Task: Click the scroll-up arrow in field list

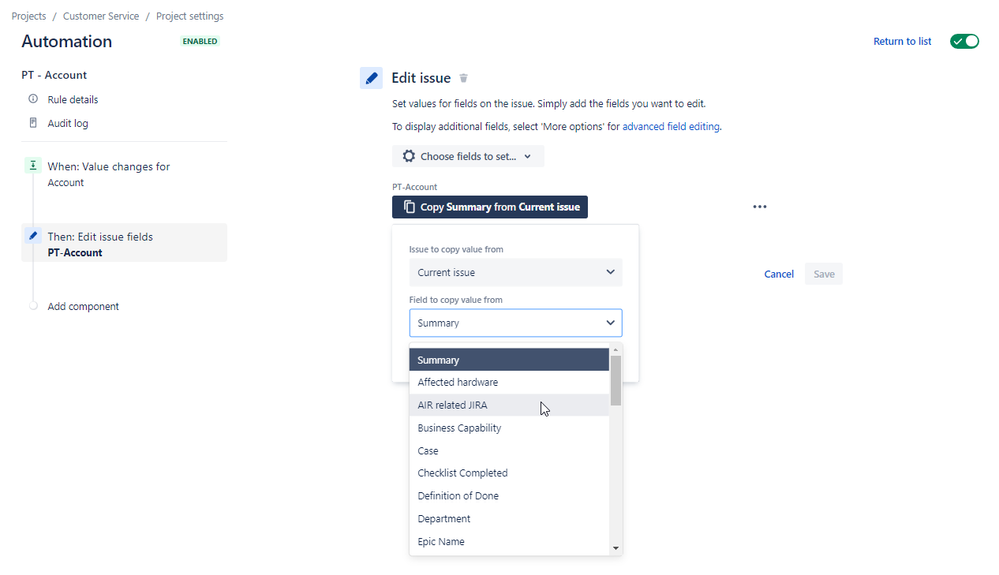Action: point(615,350)
